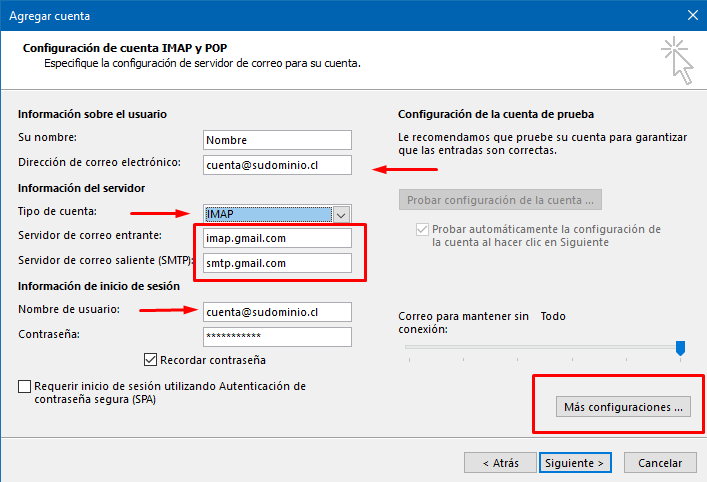
Task: Cancel the account setup dialog
Action: click(x=660, y=463)
